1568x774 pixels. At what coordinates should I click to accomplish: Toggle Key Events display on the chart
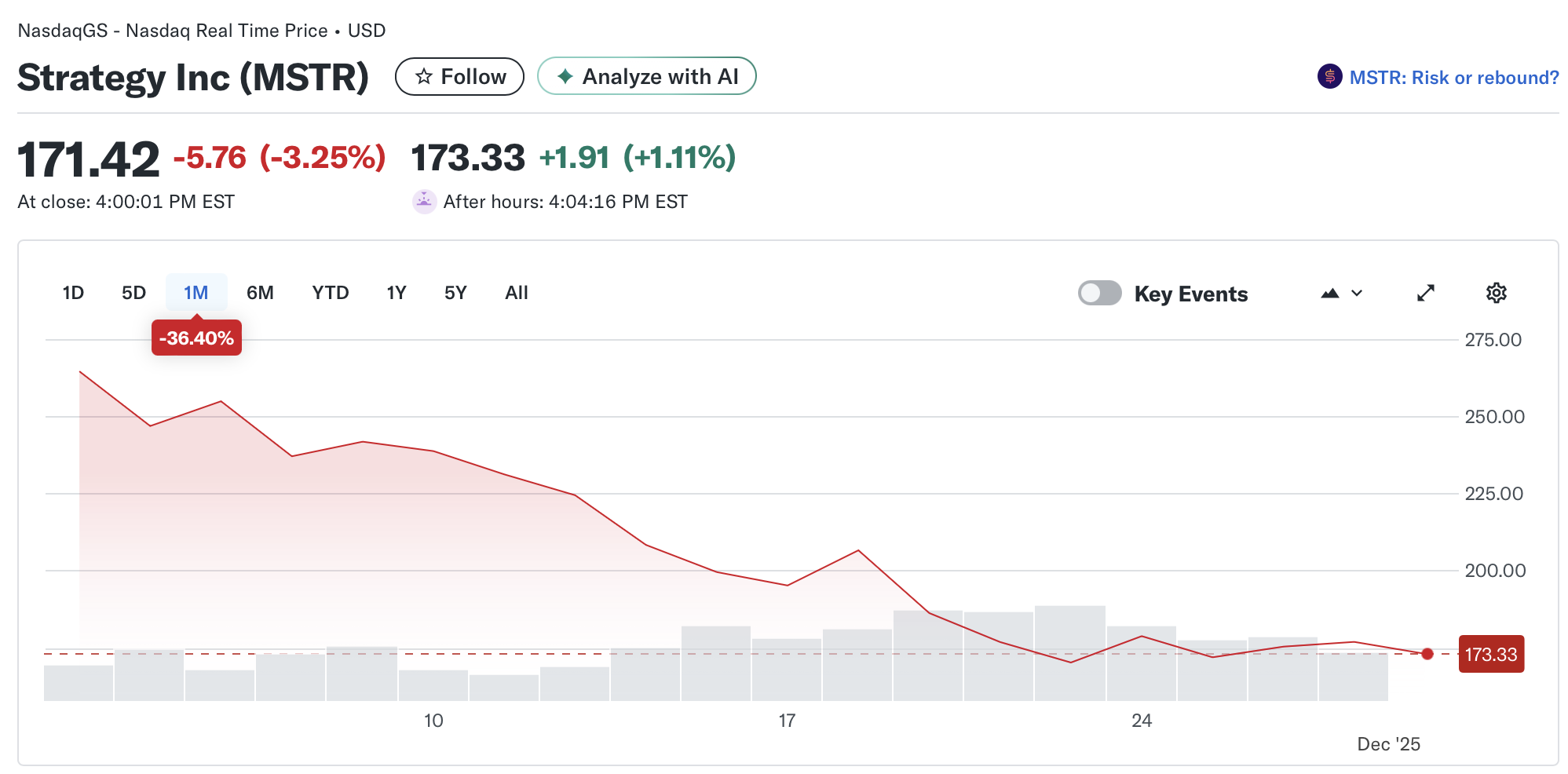[1099, 293]
